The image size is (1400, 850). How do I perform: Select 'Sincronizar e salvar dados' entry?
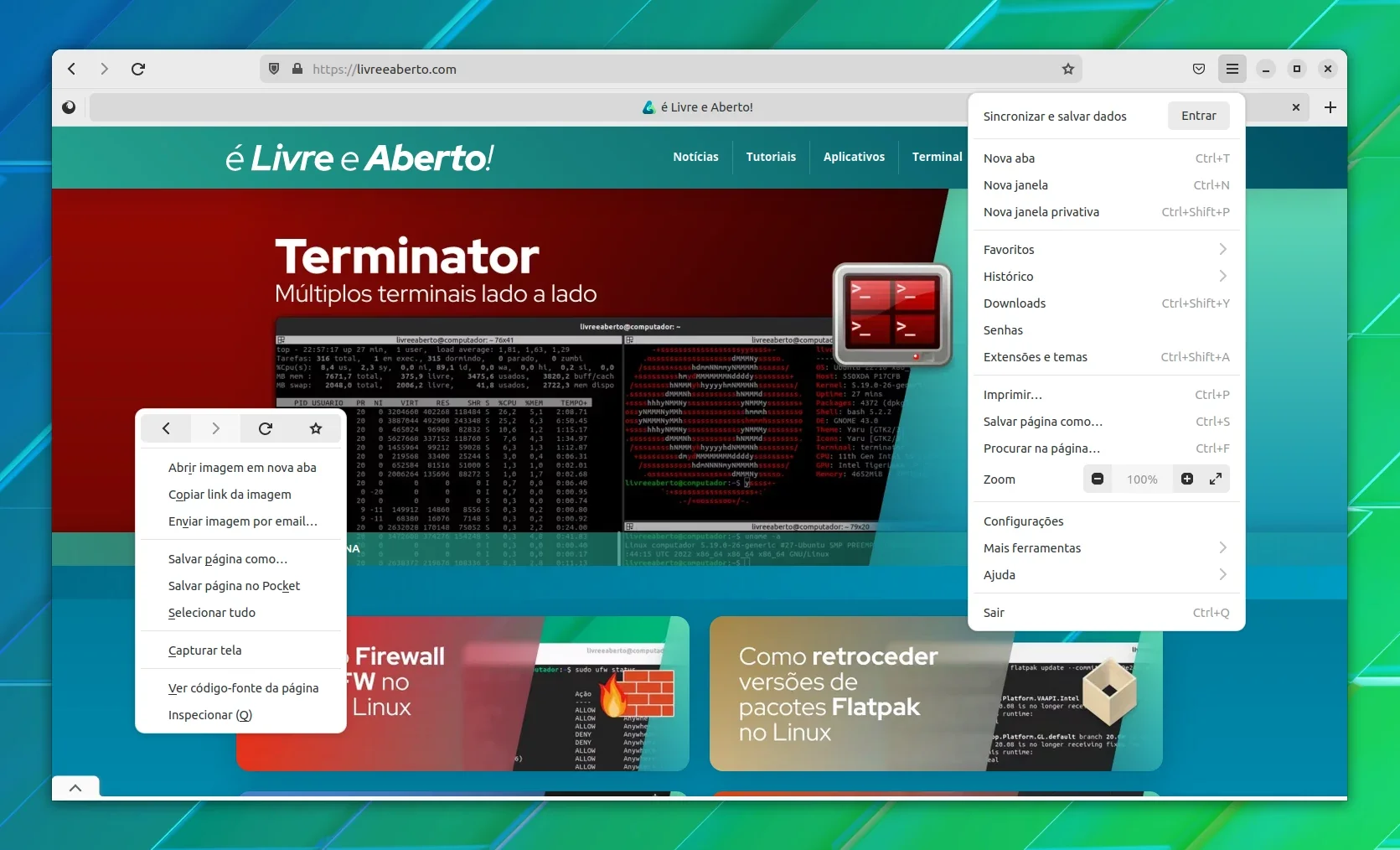(1055, 117)
